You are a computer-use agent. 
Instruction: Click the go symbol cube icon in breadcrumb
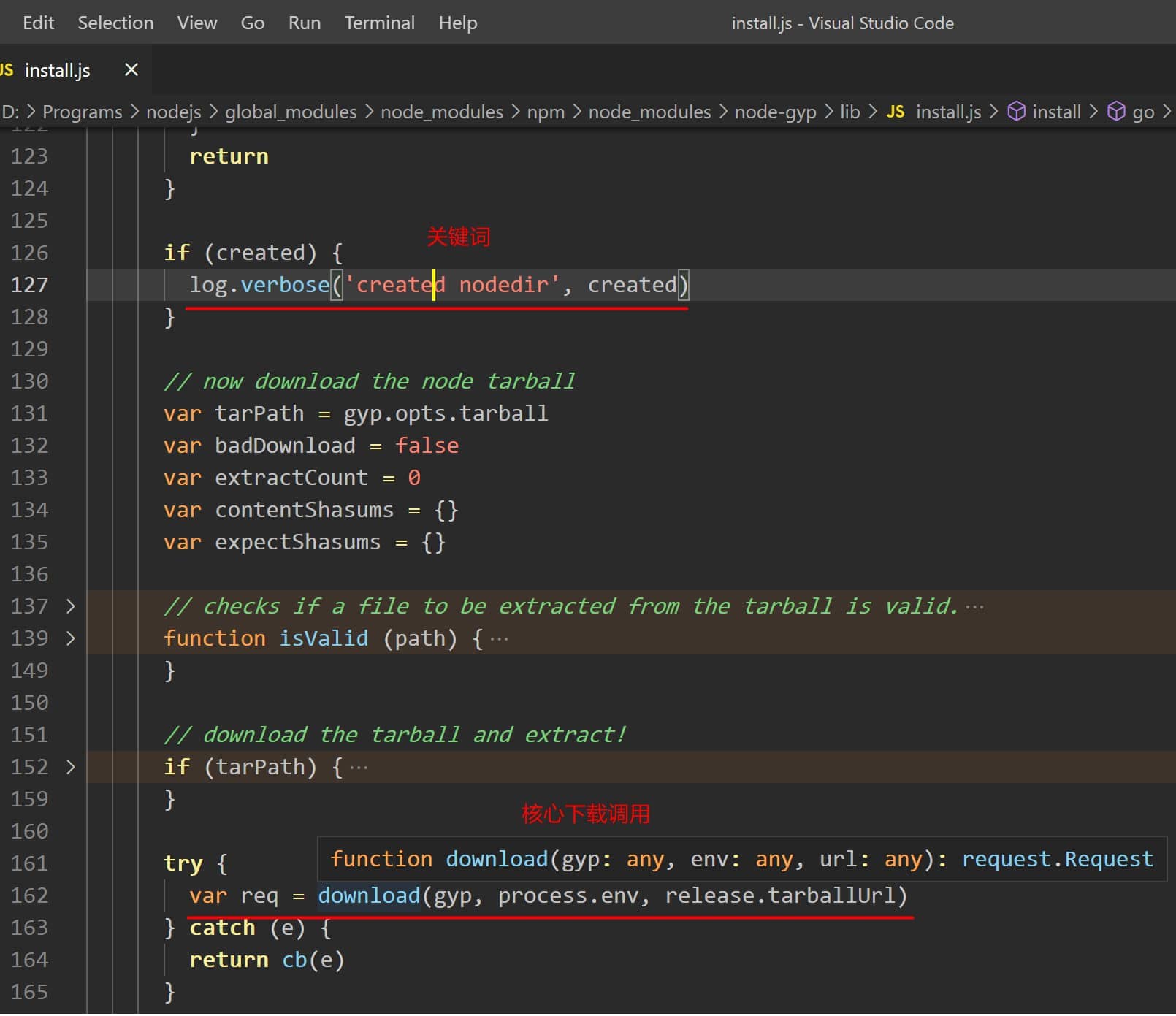pyautogui.click(x=1116, y=112)
